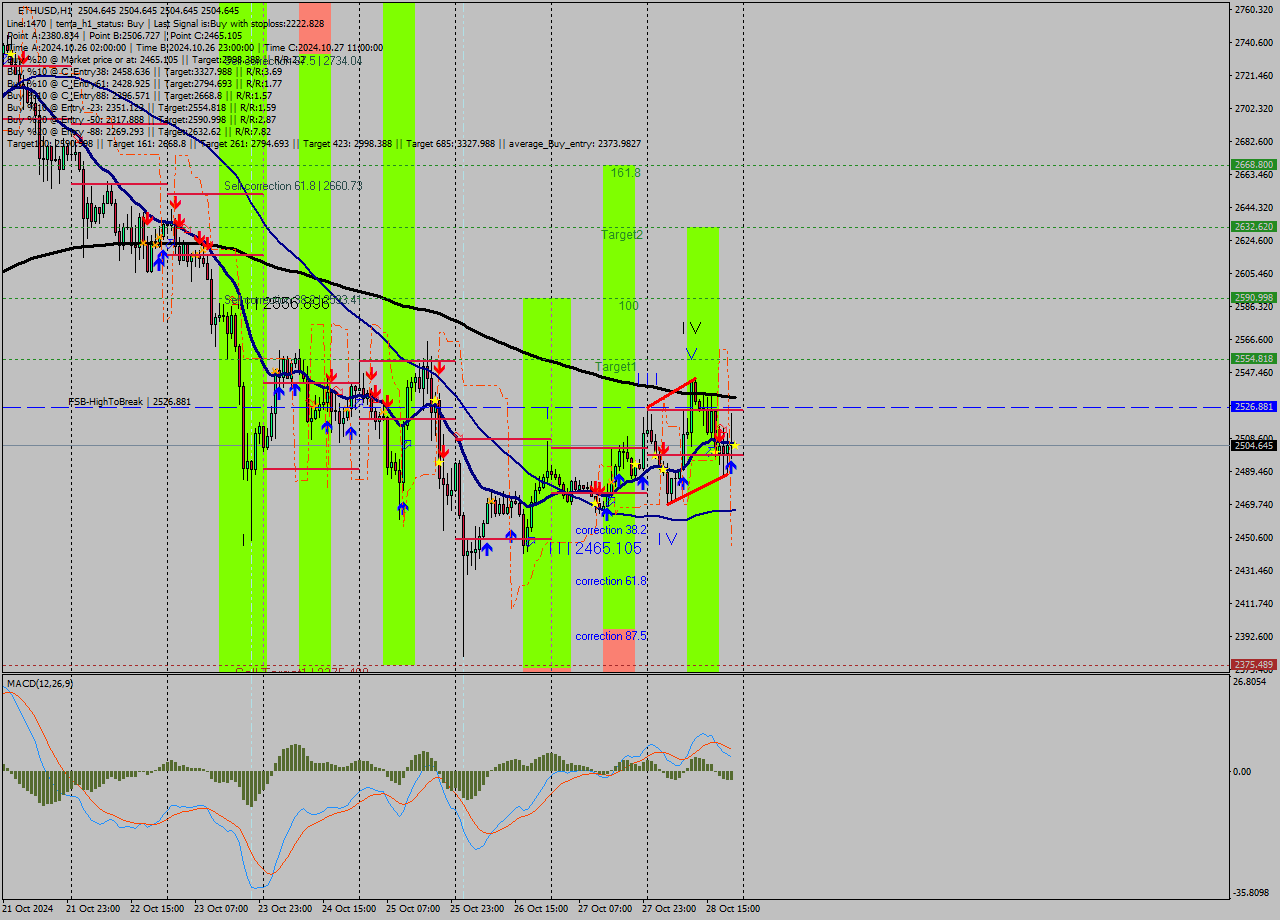Select the 'I I I 2465.105' wave label

594,548
